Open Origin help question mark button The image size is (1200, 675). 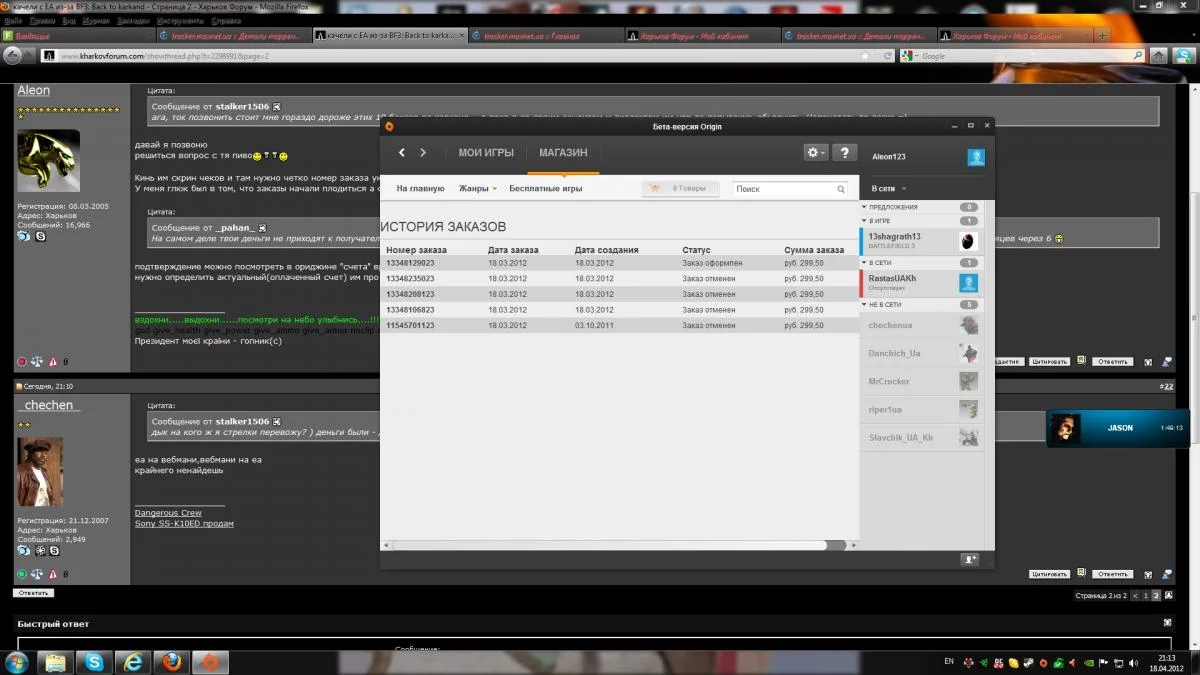click(845, 153)
